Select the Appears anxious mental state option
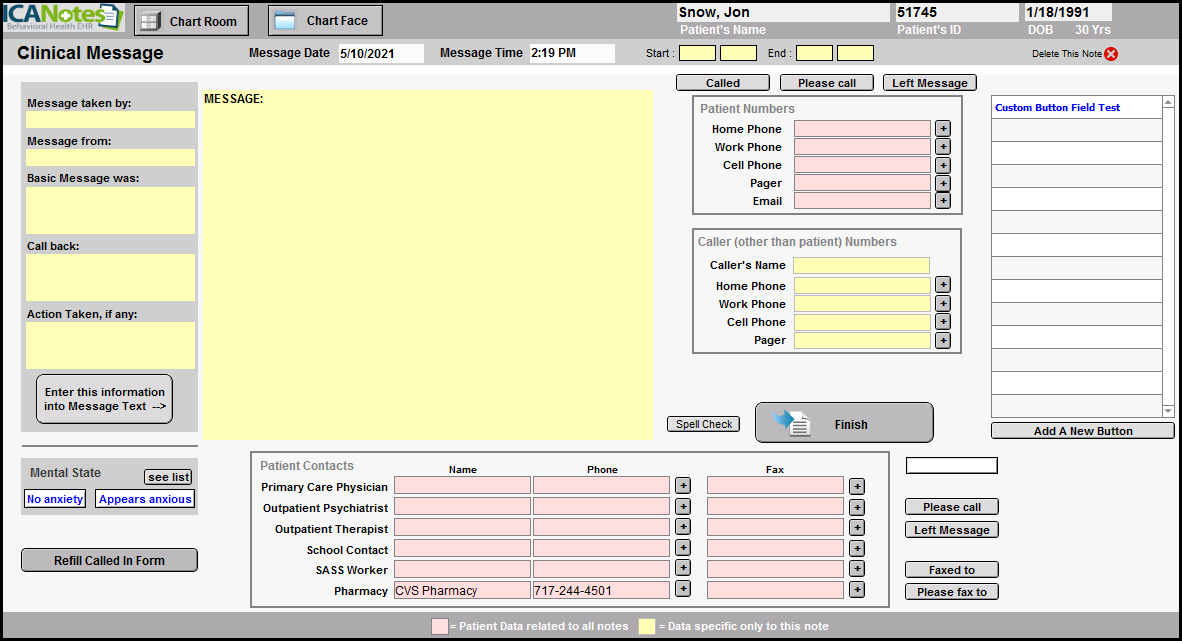 [145, 499]
